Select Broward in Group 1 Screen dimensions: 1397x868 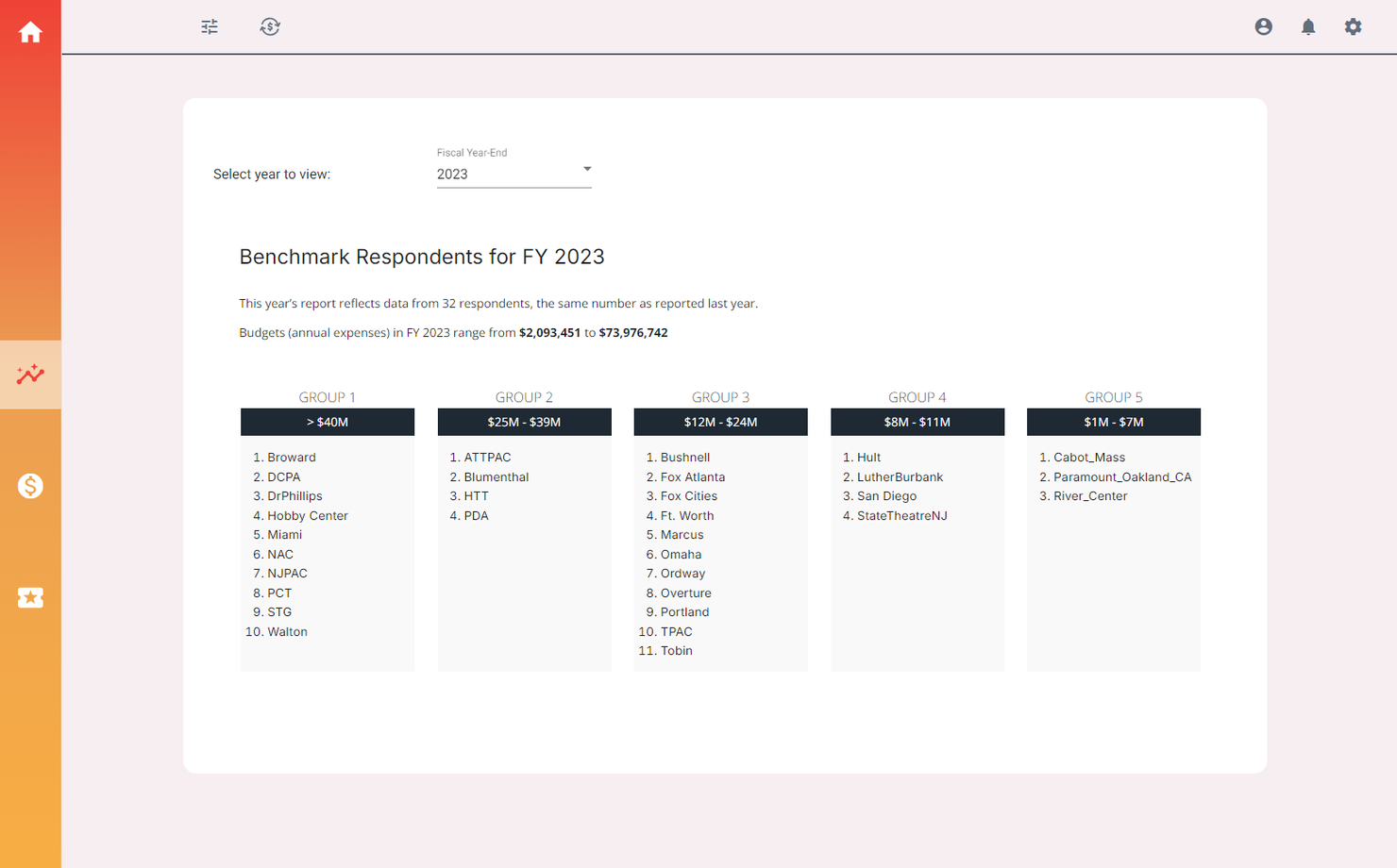(x=291, y=457)
